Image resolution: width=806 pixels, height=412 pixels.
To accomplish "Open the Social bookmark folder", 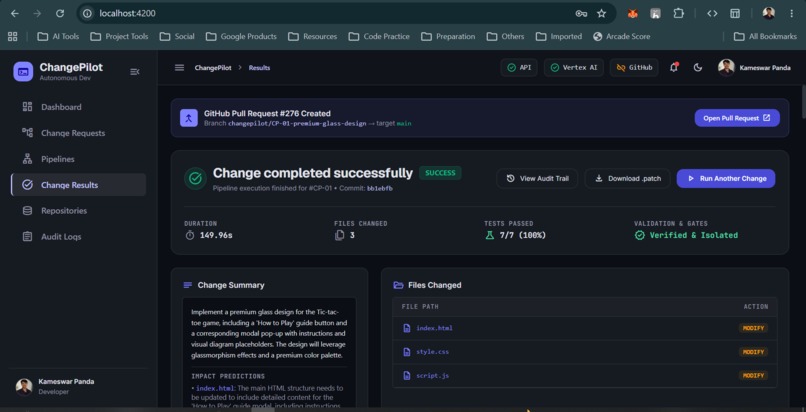I will click(x=177, y=36).
